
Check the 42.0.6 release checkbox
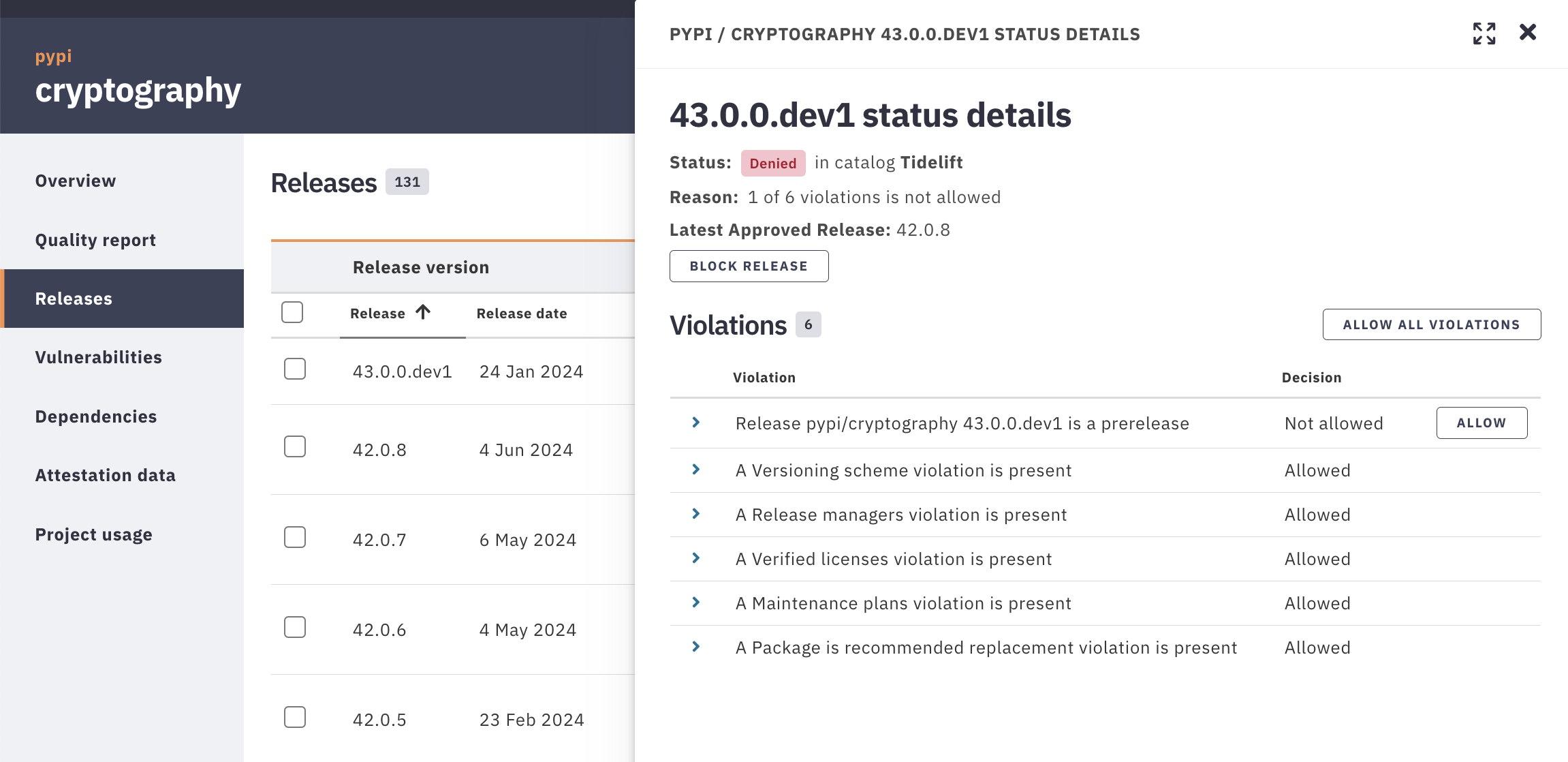pyautogui.click(x=295, y=627)
